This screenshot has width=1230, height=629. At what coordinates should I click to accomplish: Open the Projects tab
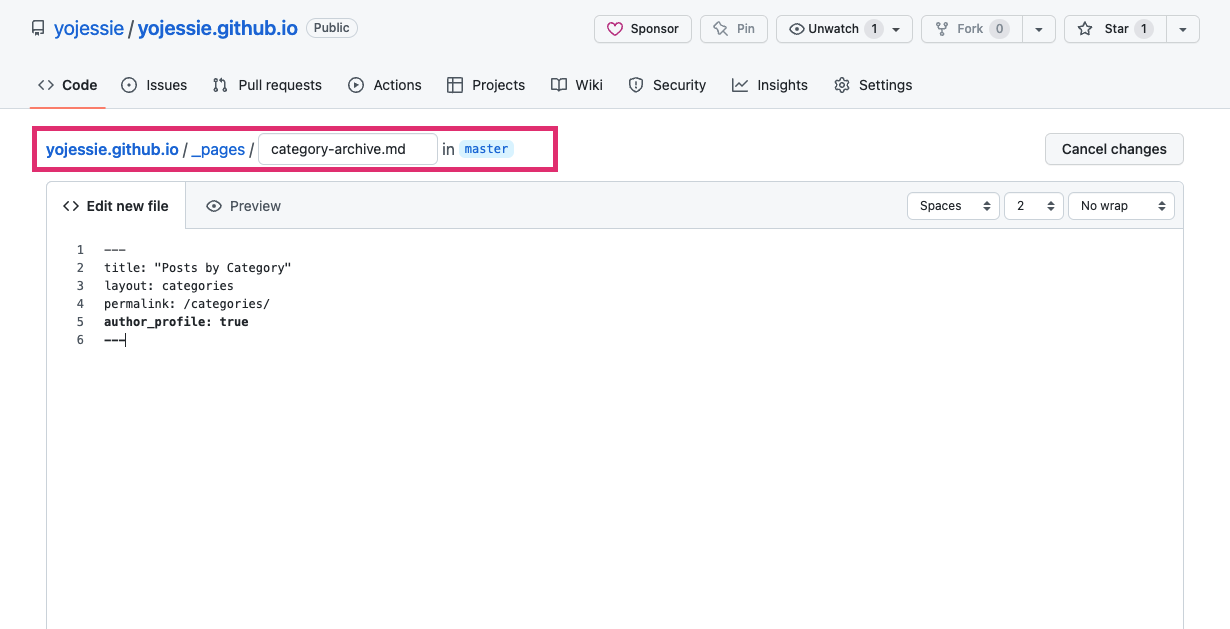pyautogui.click(x=486, y=85)
